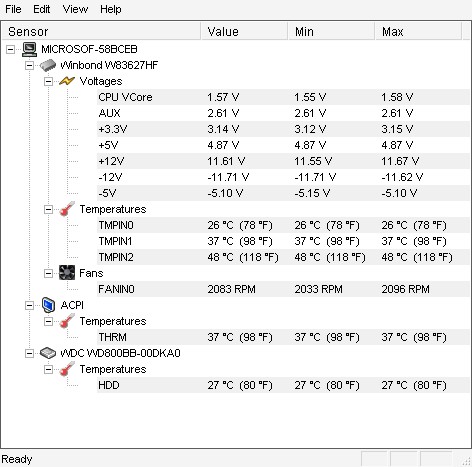
Task: Open the Help menu
Action: pyautogui.click(x=111, y=9)
